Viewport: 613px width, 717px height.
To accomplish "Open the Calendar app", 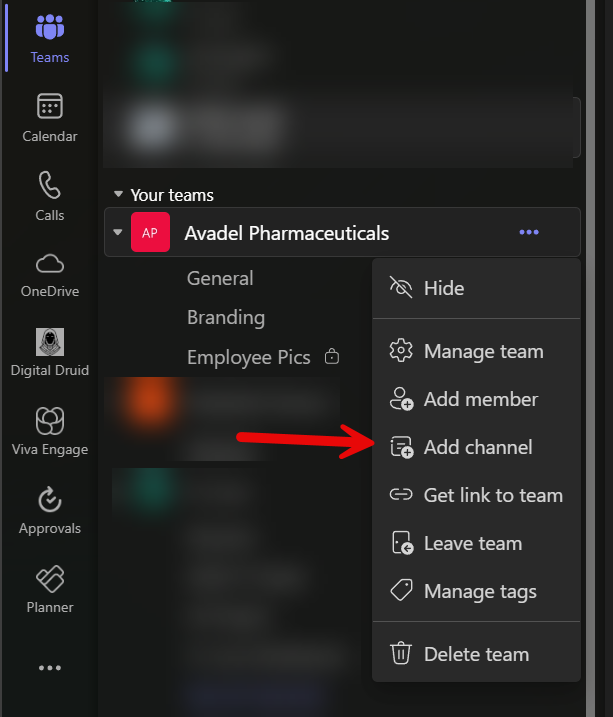I will click(50, 118).
